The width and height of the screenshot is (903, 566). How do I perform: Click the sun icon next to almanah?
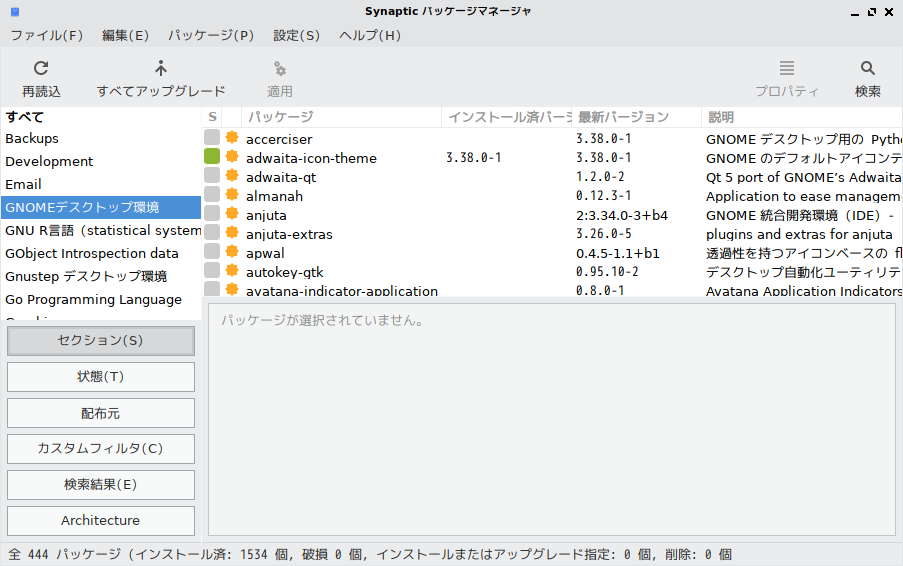pyautogui.click(x=232, y=194)
